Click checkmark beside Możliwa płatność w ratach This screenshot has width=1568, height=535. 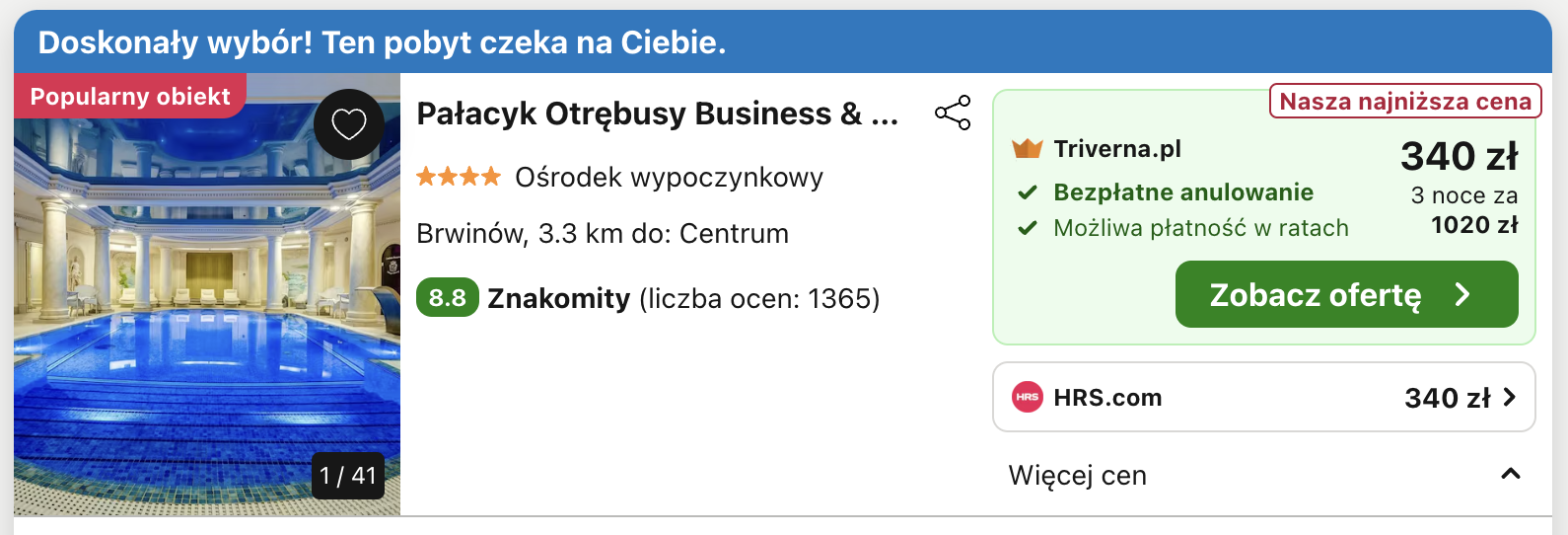coord(1028,228)
